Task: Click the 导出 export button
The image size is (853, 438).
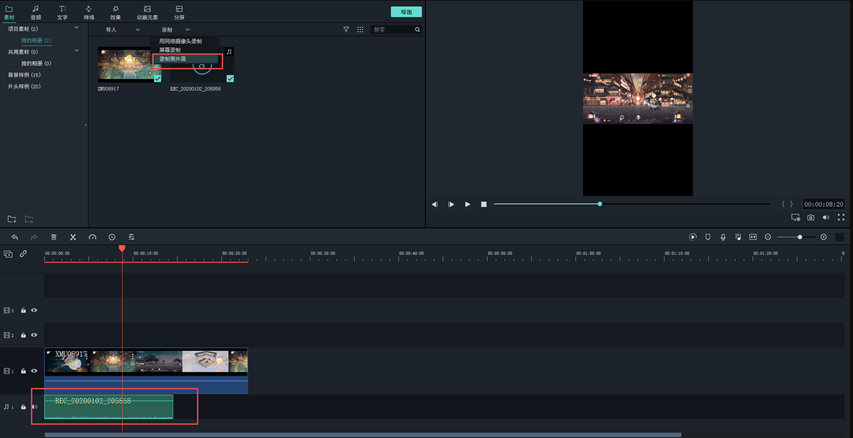Action: [x=406, y=12]
